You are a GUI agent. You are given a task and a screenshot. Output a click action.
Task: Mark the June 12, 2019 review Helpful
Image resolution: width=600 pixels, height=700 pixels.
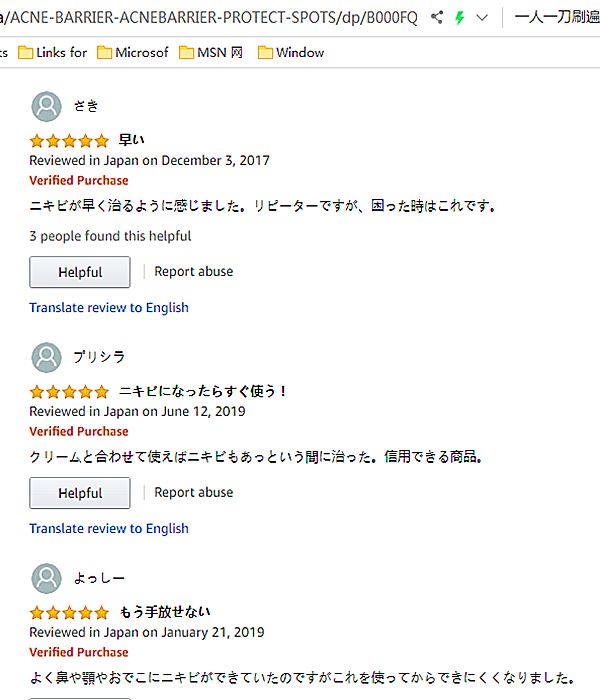(80, 493)
